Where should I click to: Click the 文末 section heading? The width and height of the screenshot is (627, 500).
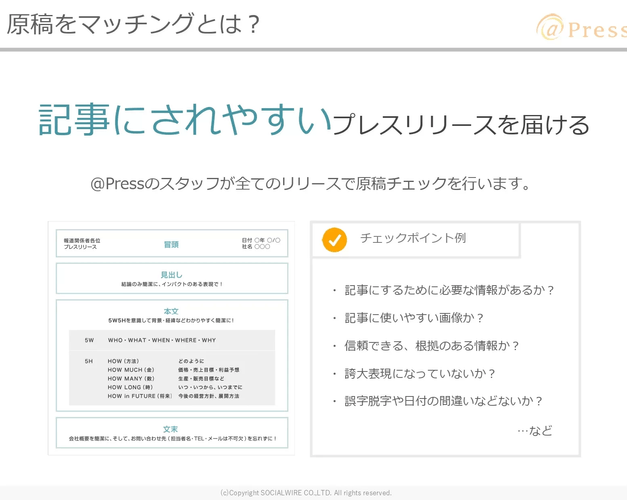pyautogui.click(x=171, y=429)
